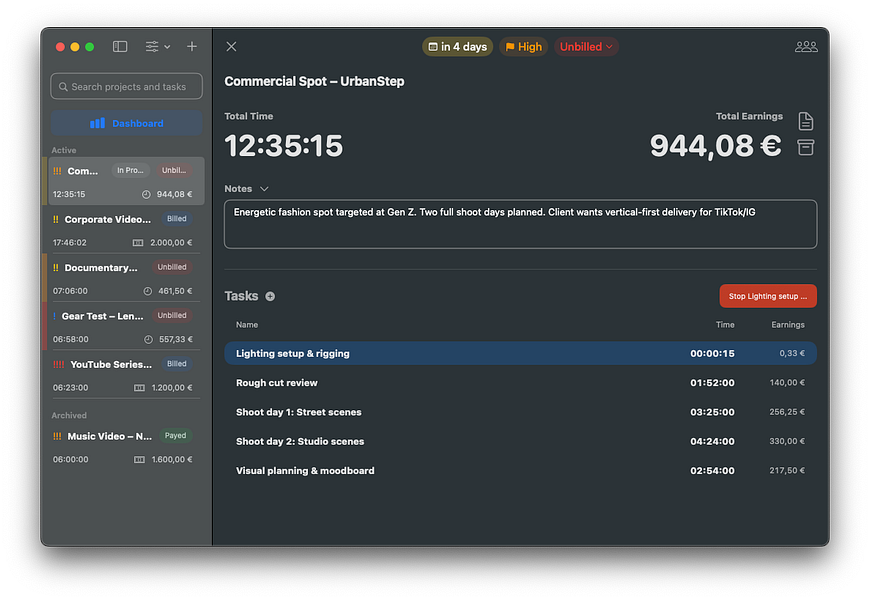Focus the Search projects and tasks field
870x600 pixels.
(x=127, y=87)
